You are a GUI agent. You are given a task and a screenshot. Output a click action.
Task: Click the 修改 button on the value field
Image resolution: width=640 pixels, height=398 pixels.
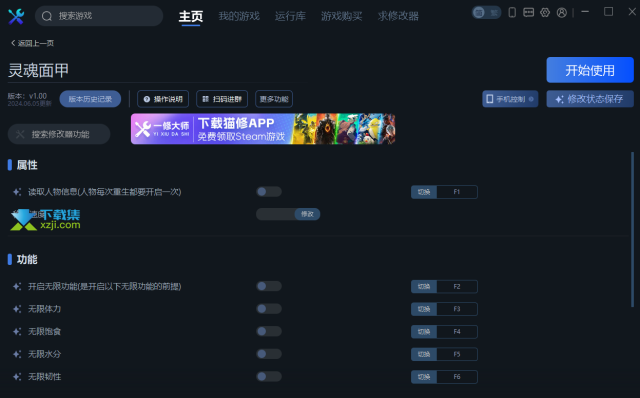(x=307, y=214)
